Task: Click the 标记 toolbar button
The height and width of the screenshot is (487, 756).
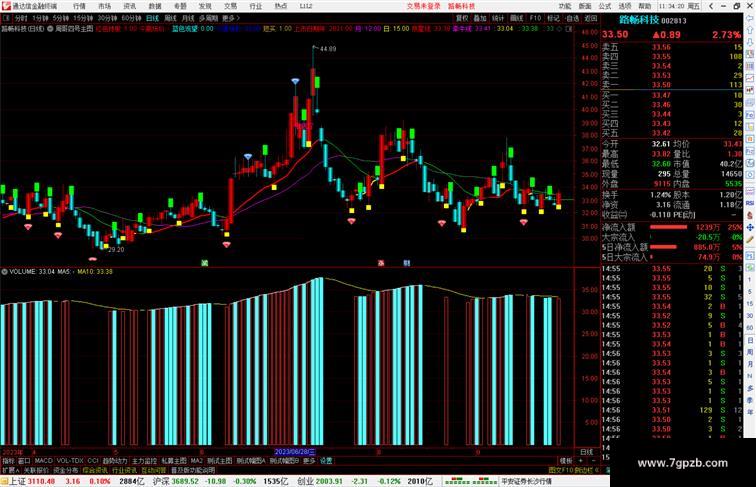Action: tap(554, 18)
